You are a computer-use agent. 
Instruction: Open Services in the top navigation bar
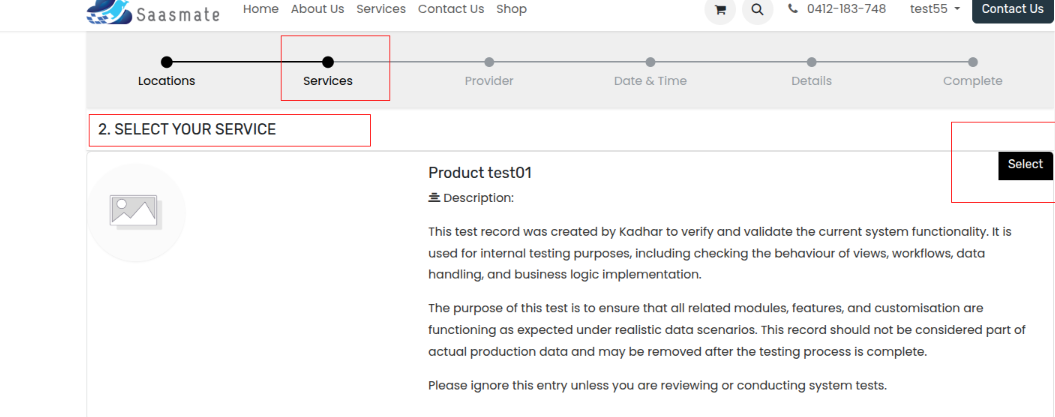pos(381,9)
